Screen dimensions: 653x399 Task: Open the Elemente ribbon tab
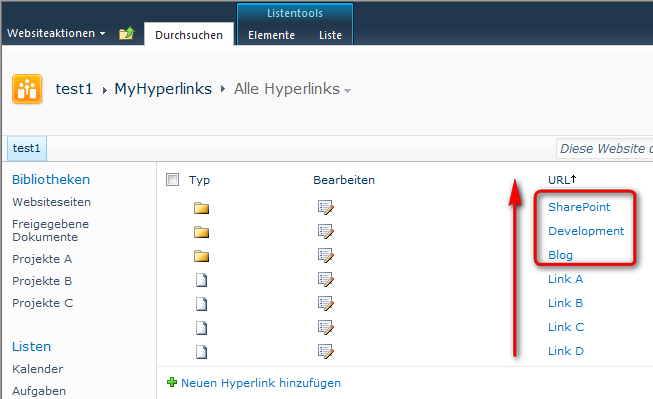click(272, 35)
